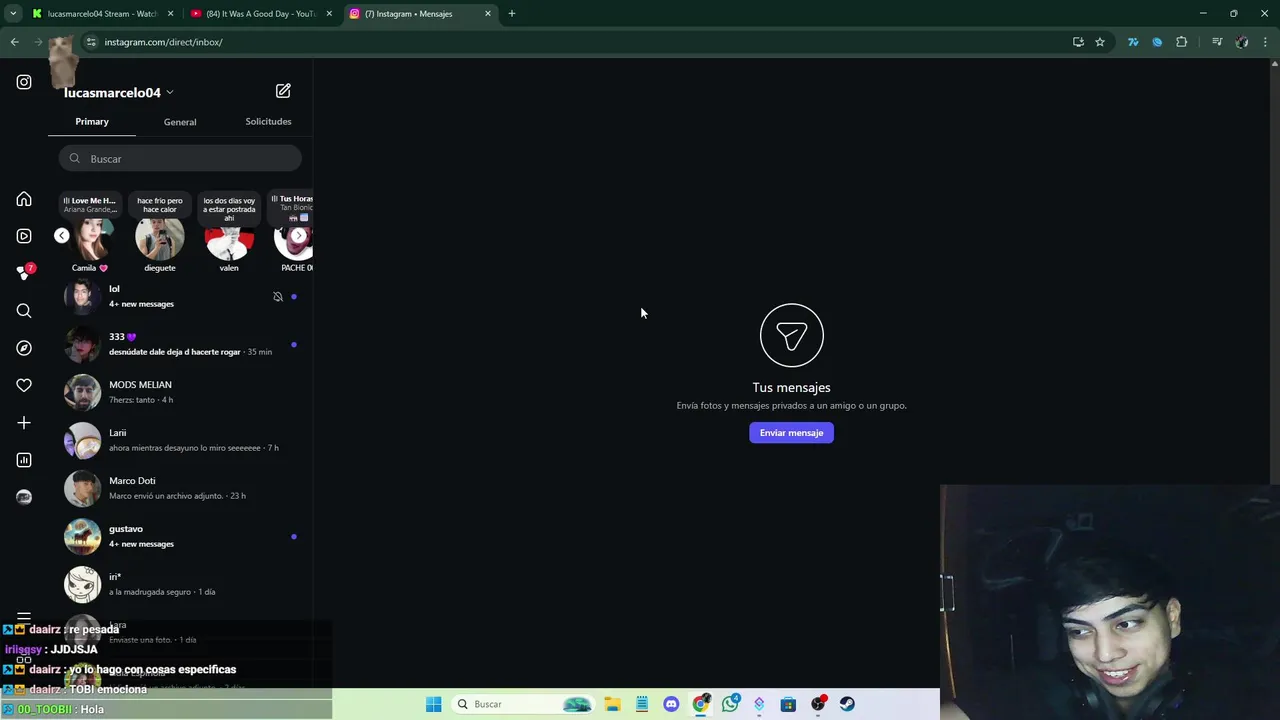Click the Buscar search field in inbox
1280x720 pixels.
(x=180, y=158)
